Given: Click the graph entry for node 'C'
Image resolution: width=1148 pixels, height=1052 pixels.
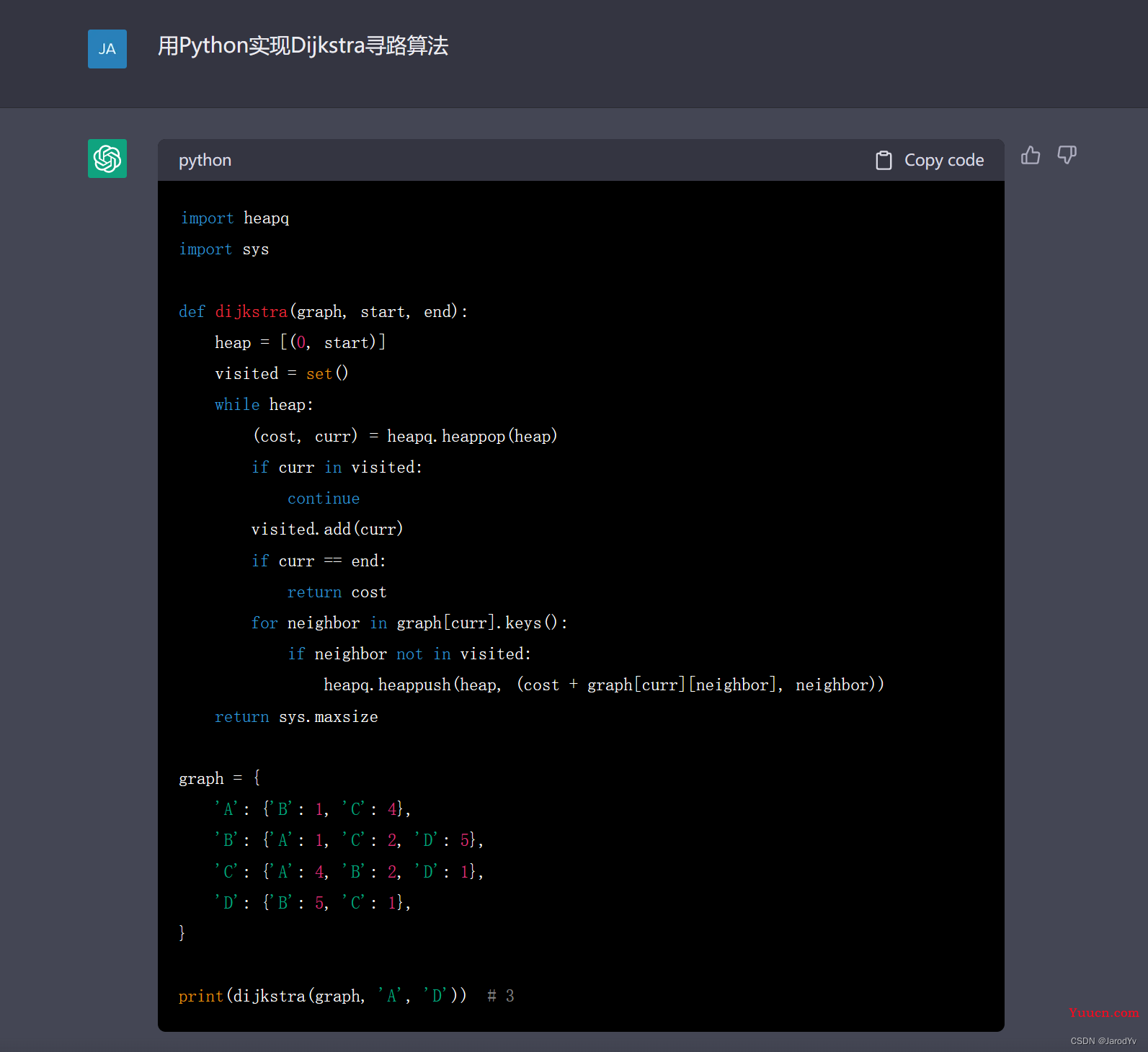Looking at the screenshot, I should coord(349,872).
